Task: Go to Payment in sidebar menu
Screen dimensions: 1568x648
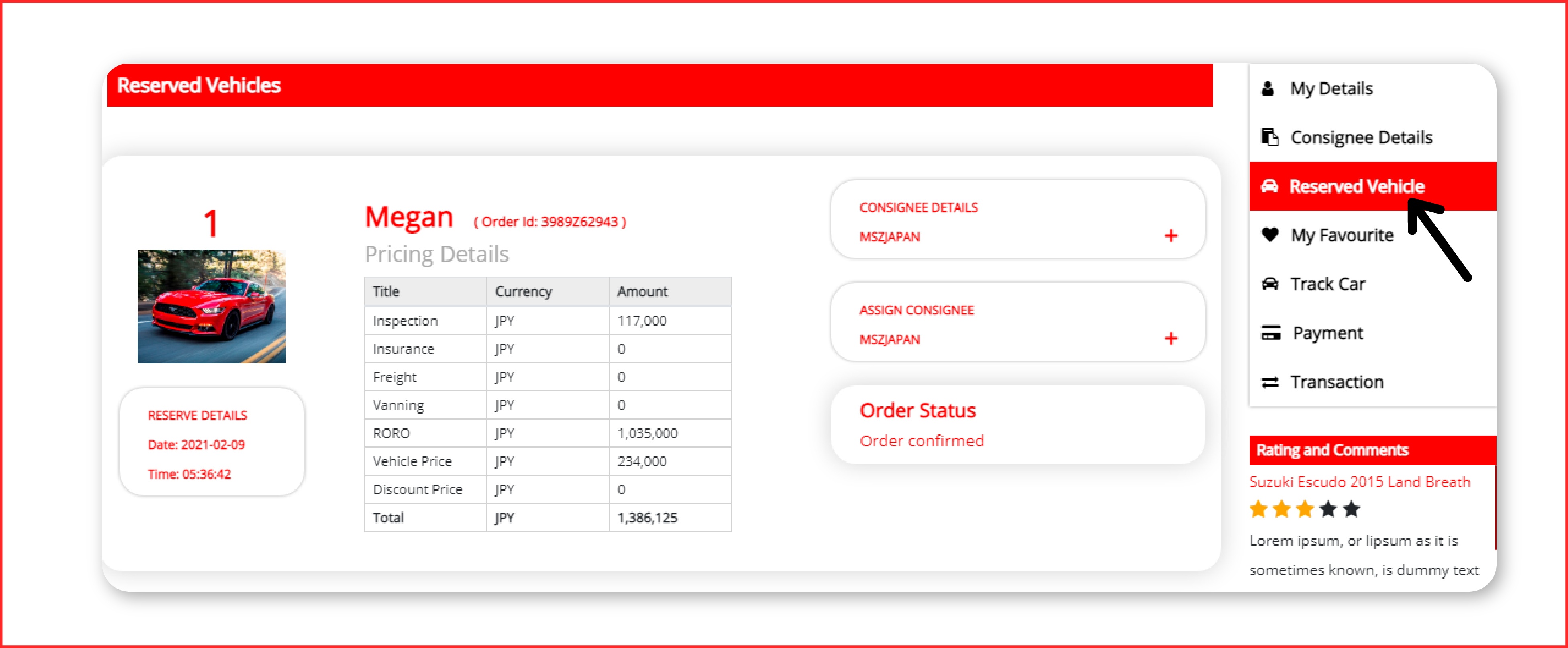Action: click(1327, 333)
